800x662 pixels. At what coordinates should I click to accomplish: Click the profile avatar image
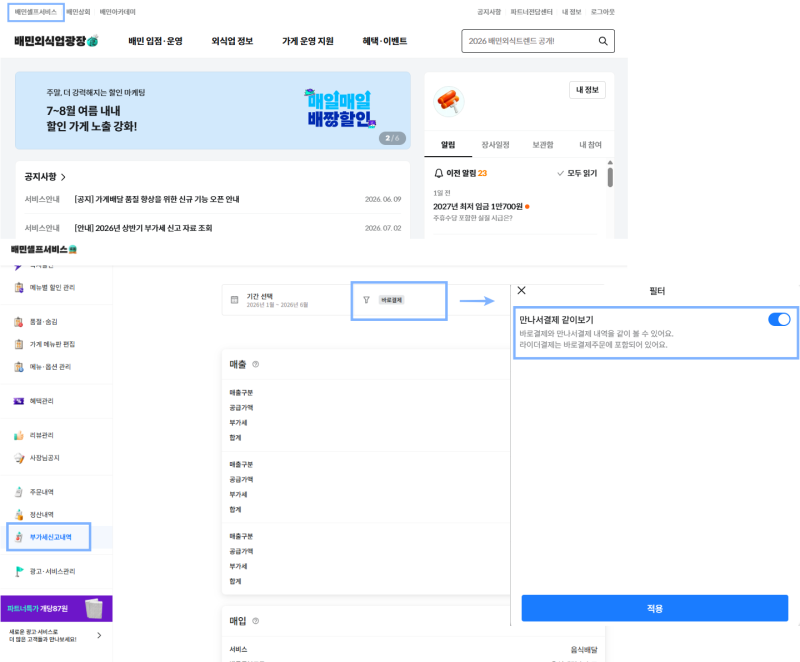tap(448, 101)
